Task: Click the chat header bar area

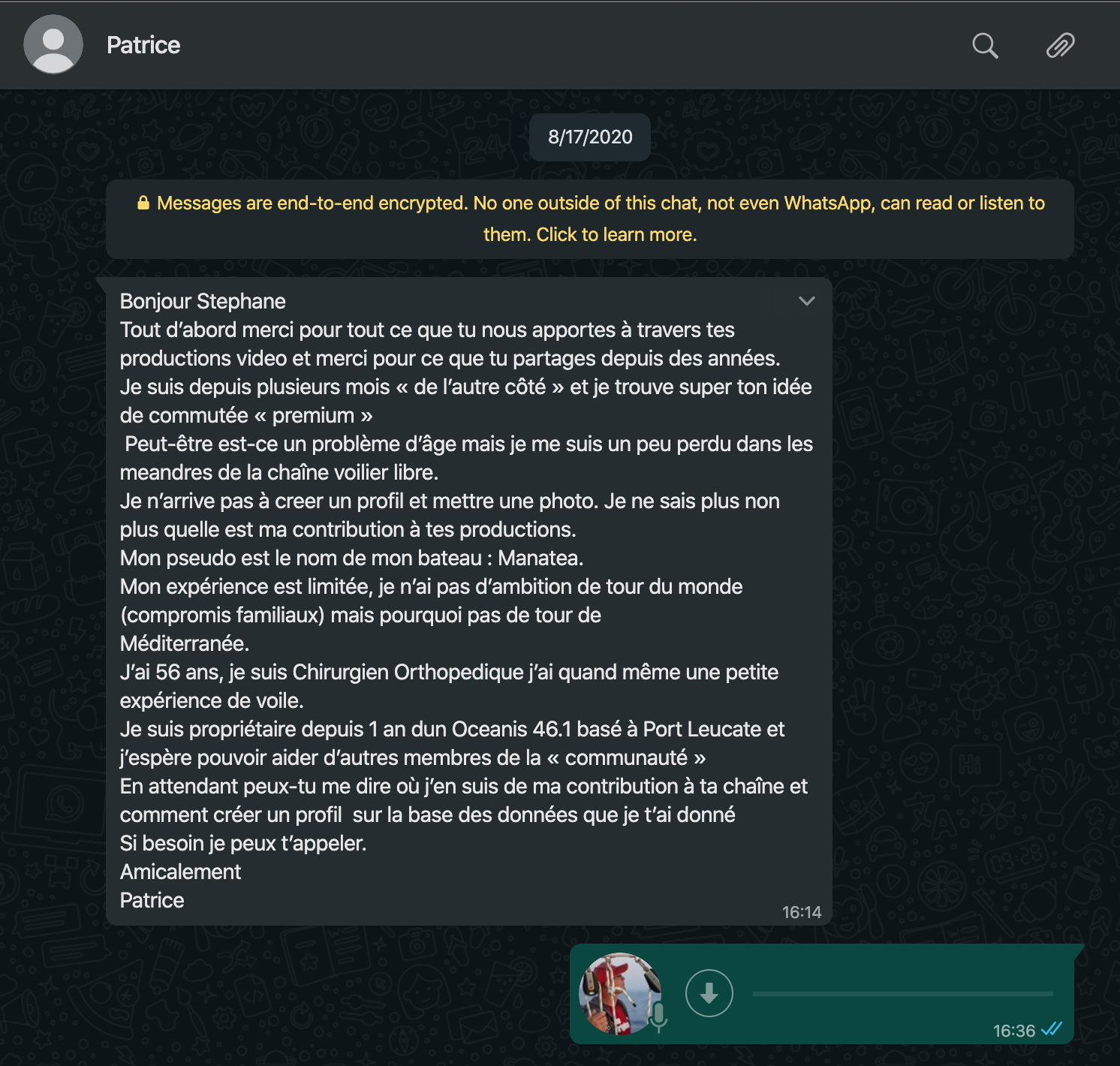Action: [560, 45]
